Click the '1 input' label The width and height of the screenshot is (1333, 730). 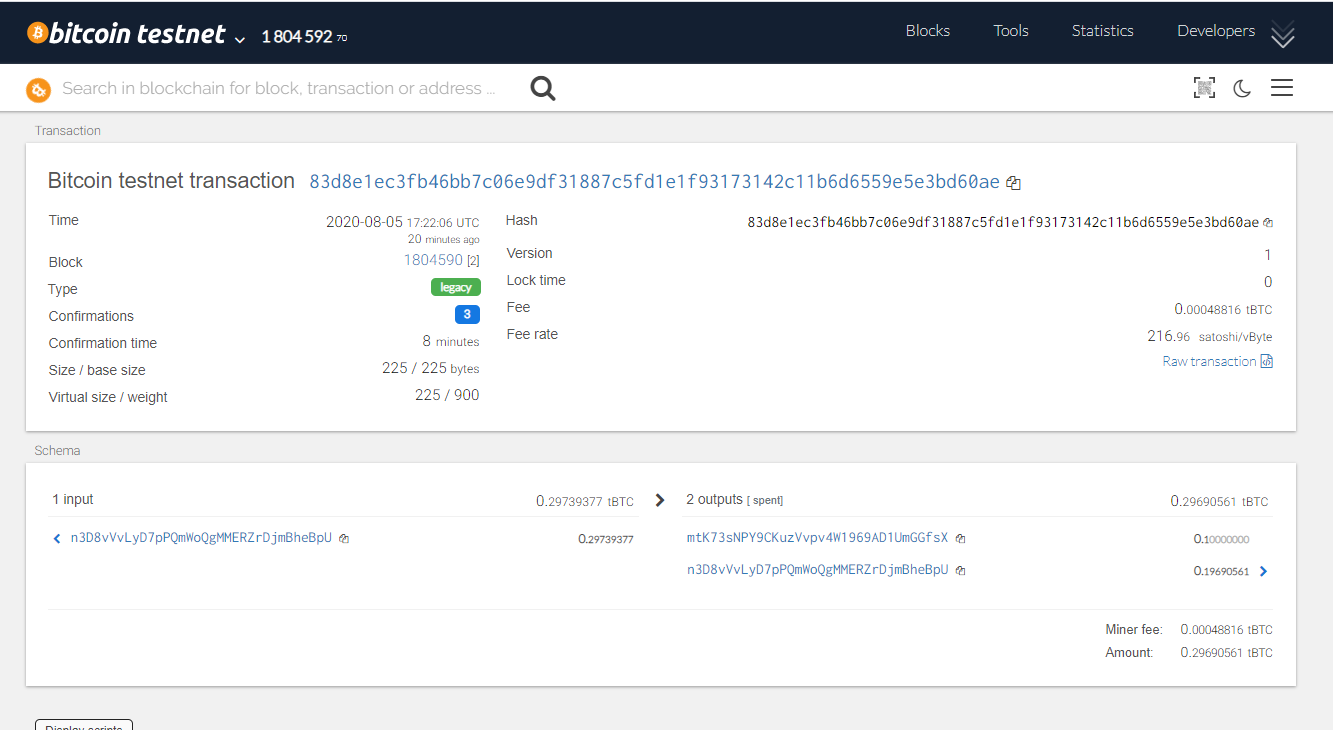point(73,499)
